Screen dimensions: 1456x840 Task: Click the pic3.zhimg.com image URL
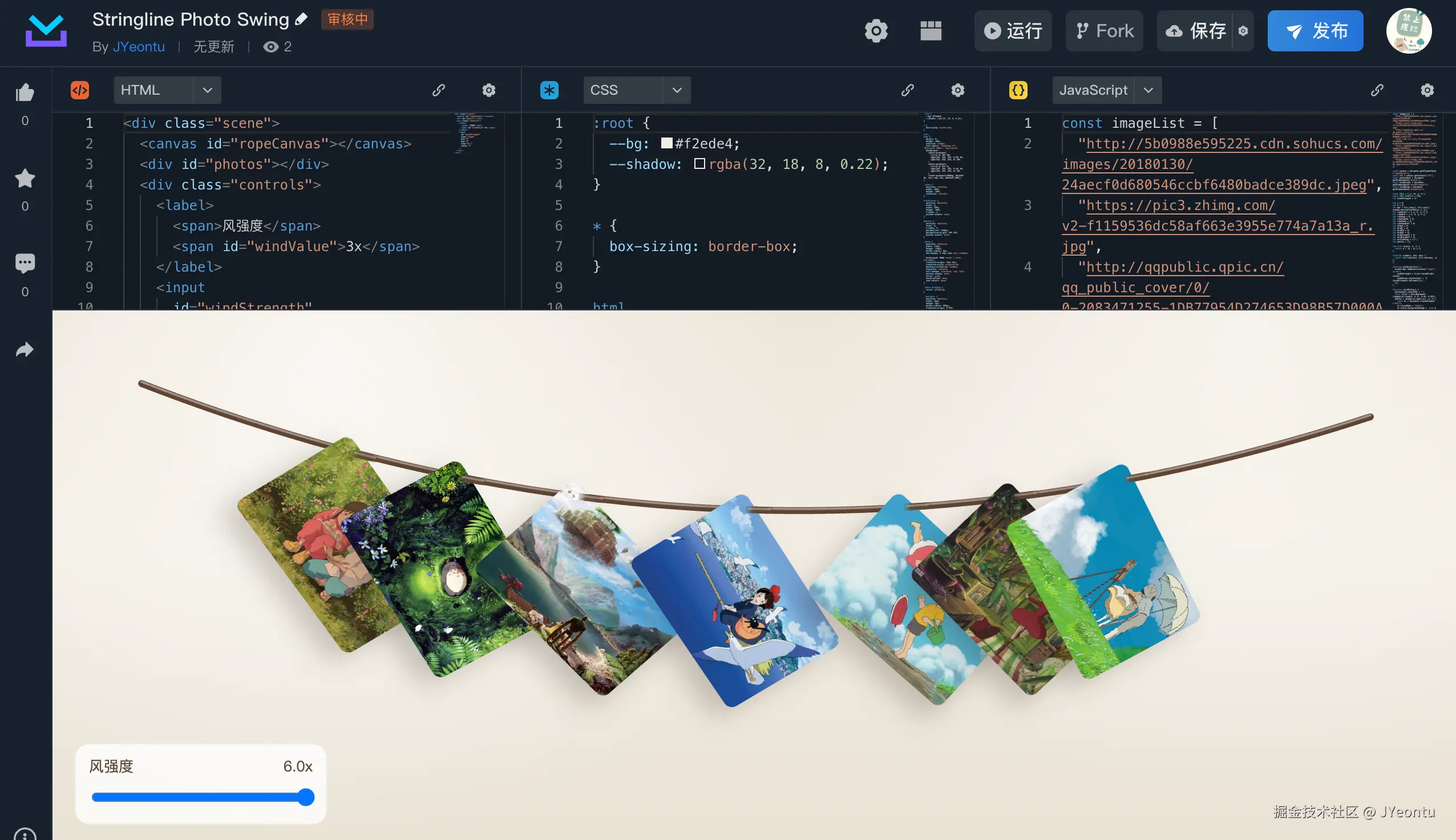coord(1218,225)
